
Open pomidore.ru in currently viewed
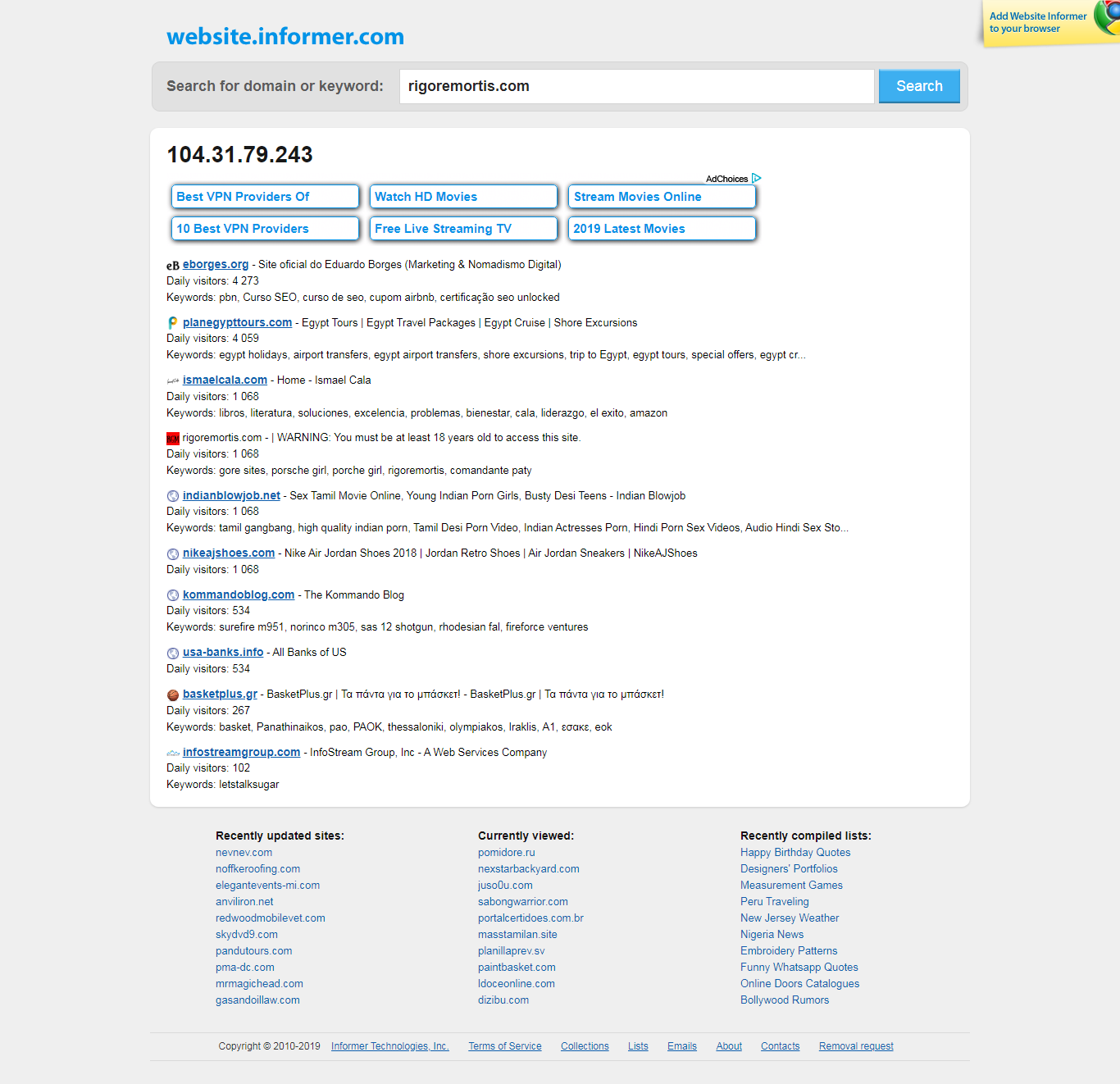[506, 853]
